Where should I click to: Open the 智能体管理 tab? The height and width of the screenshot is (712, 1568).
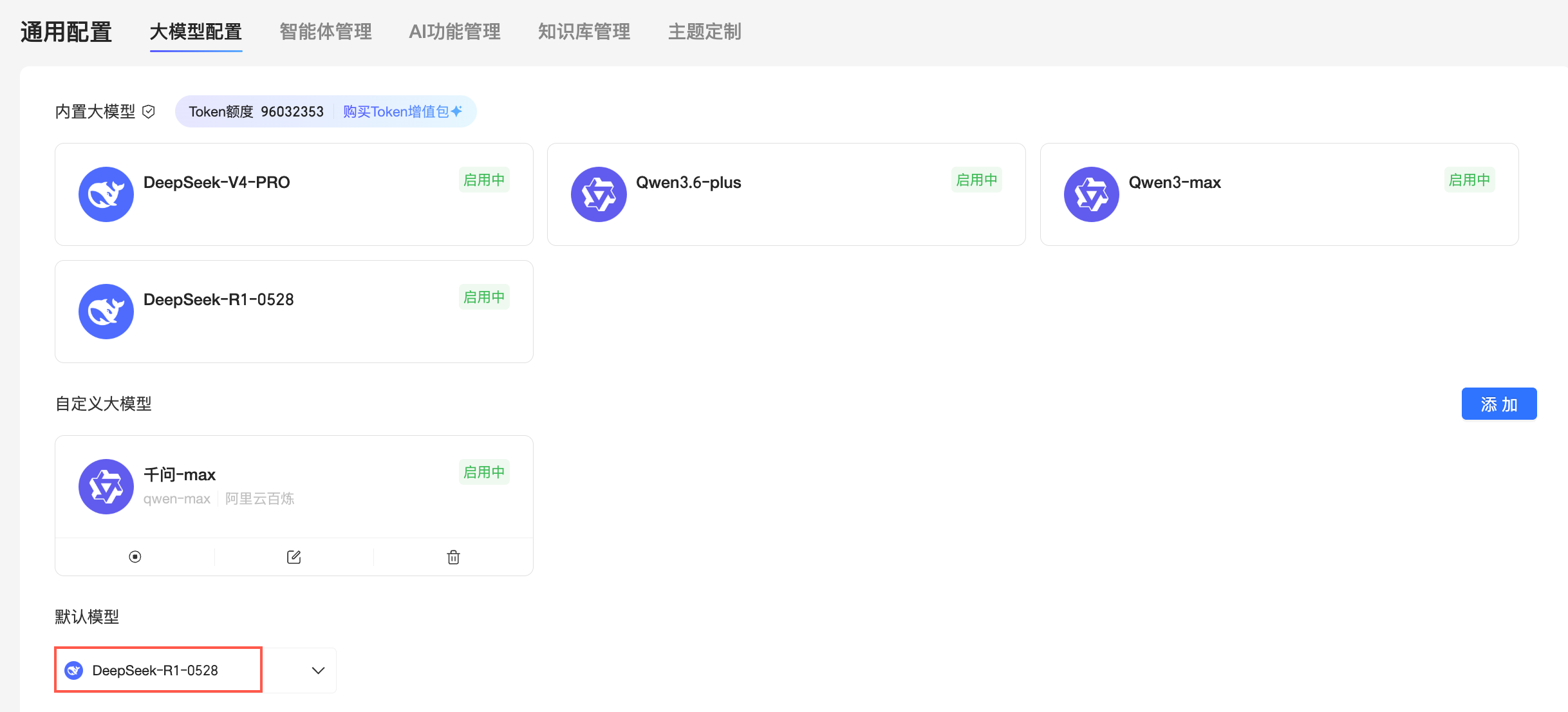point(326,32)
